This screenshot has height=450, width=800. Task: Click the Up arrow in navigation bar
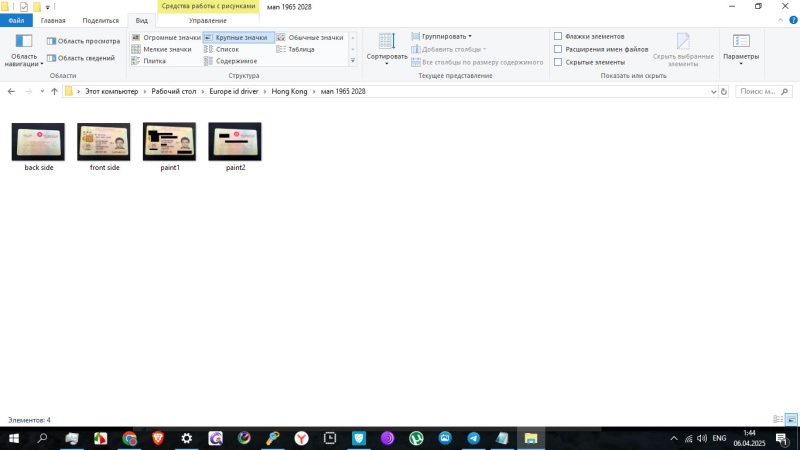coord(54,92)
